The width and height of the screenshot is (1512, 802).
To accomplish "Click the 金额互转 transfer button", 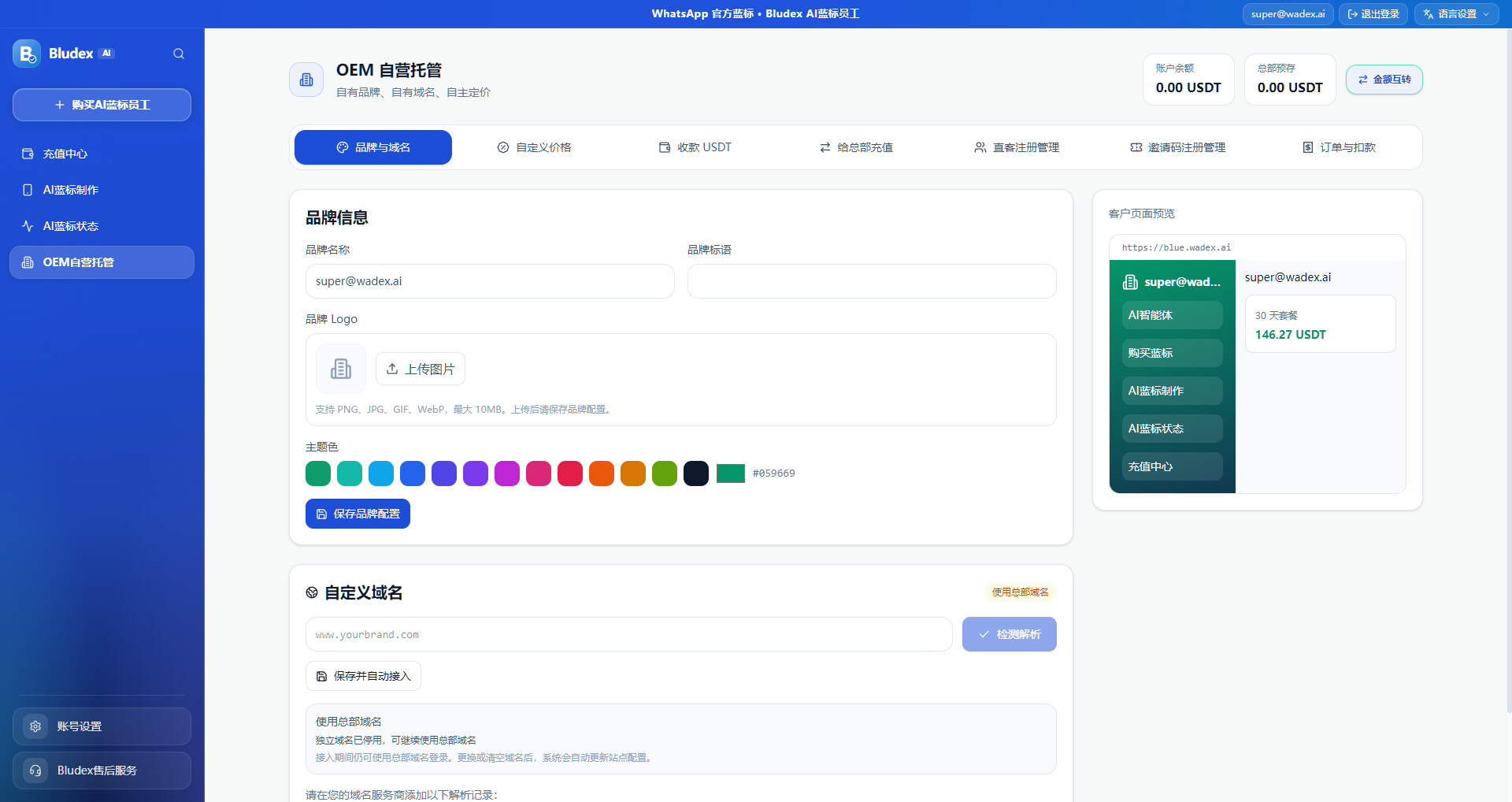I will click(x=1384, y=80).
